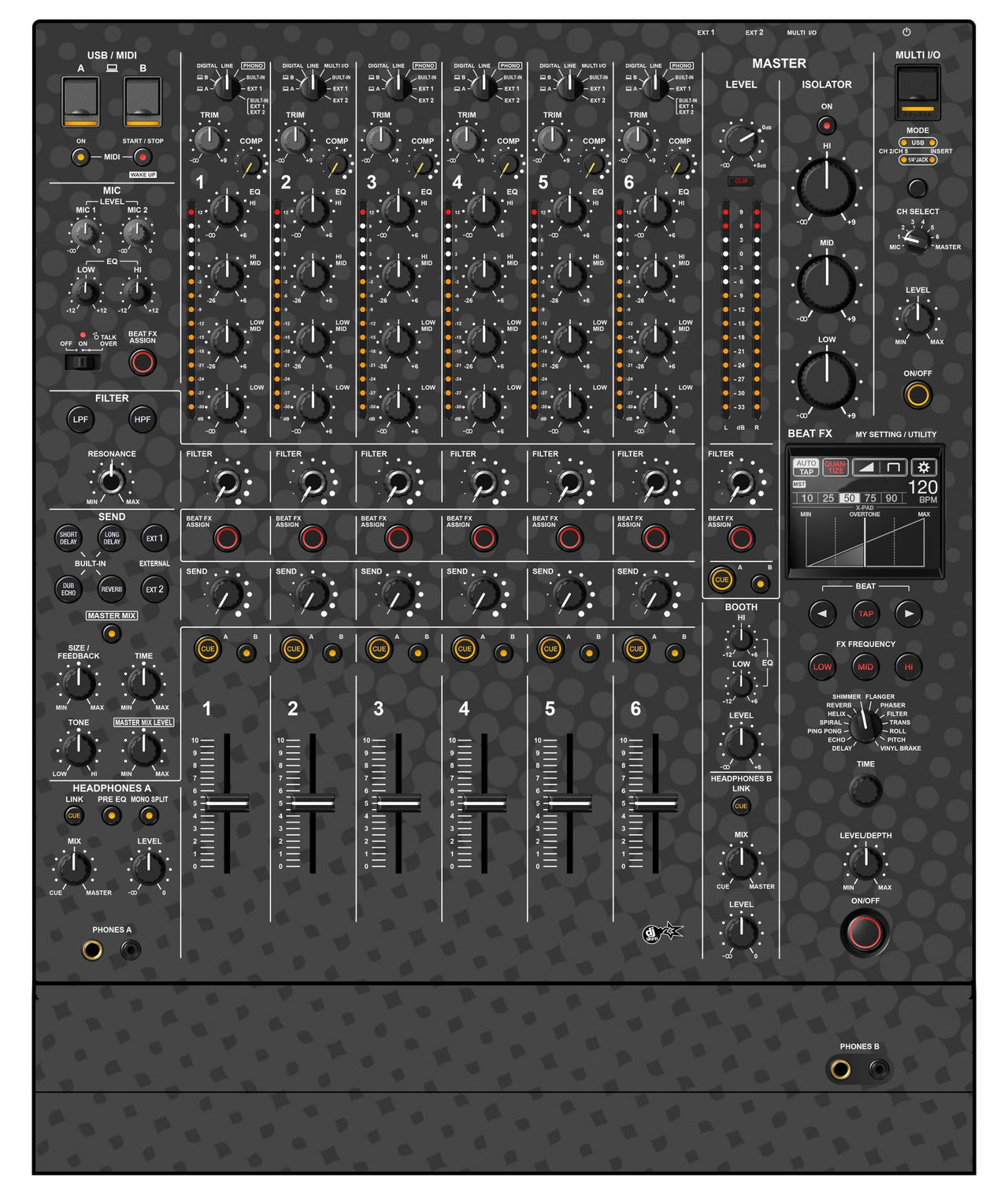
Task: Click channel 6 CUE A button
Action: tap(636, 649)
